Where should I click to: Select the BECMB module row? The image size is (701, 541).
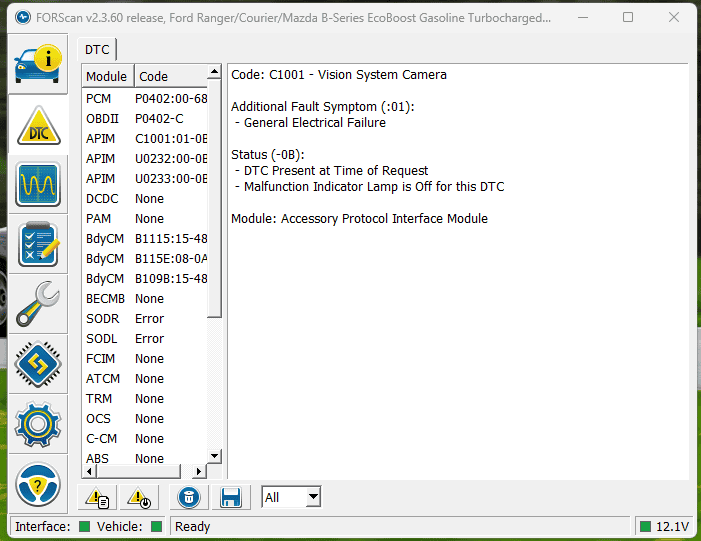coord(145,299)
